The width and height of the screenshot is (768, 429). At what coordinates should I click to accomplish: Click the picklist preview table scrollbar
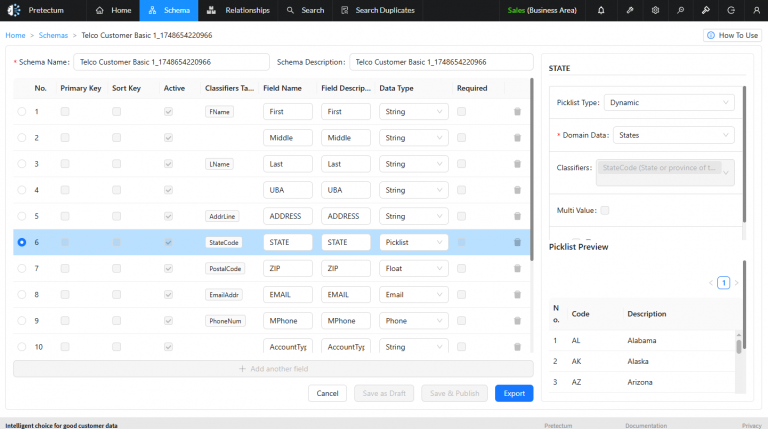[x=739, y=345]
